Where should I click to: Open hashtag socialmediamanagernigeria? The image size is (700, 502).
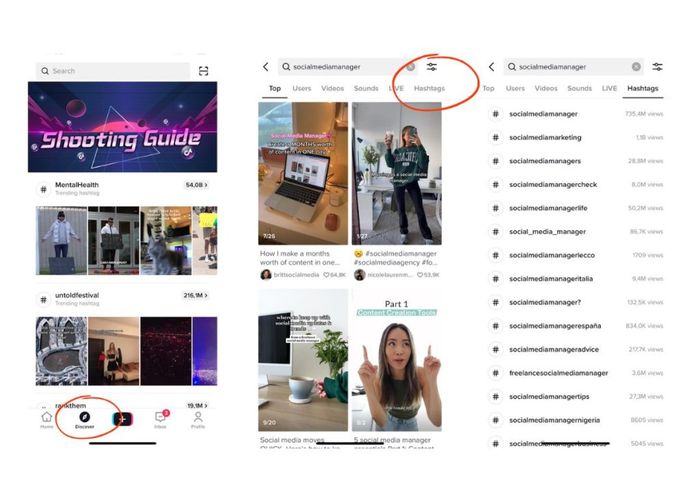click(576, 420)
